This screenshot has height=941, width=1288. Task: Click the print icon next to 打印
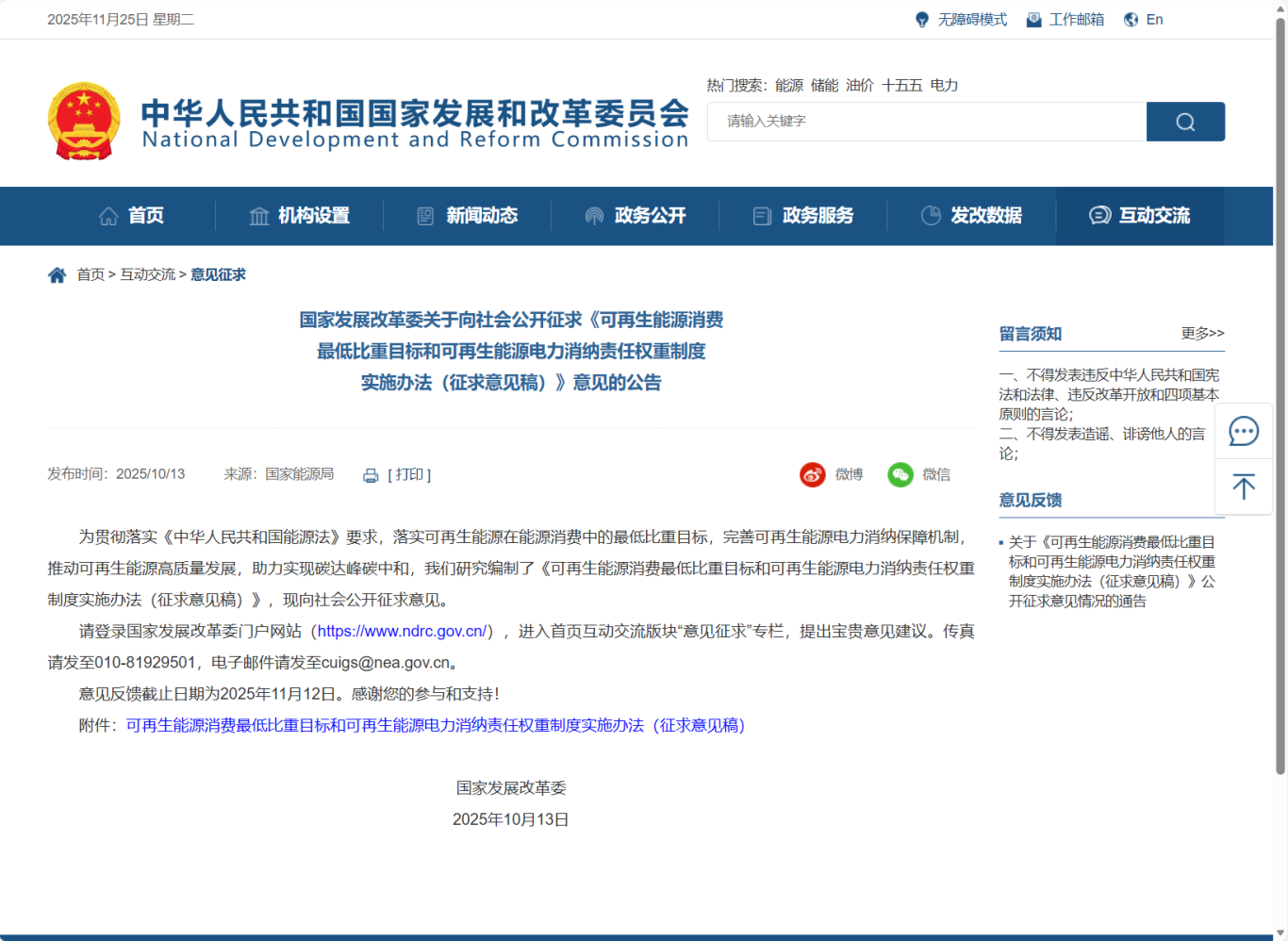(371, 474)
